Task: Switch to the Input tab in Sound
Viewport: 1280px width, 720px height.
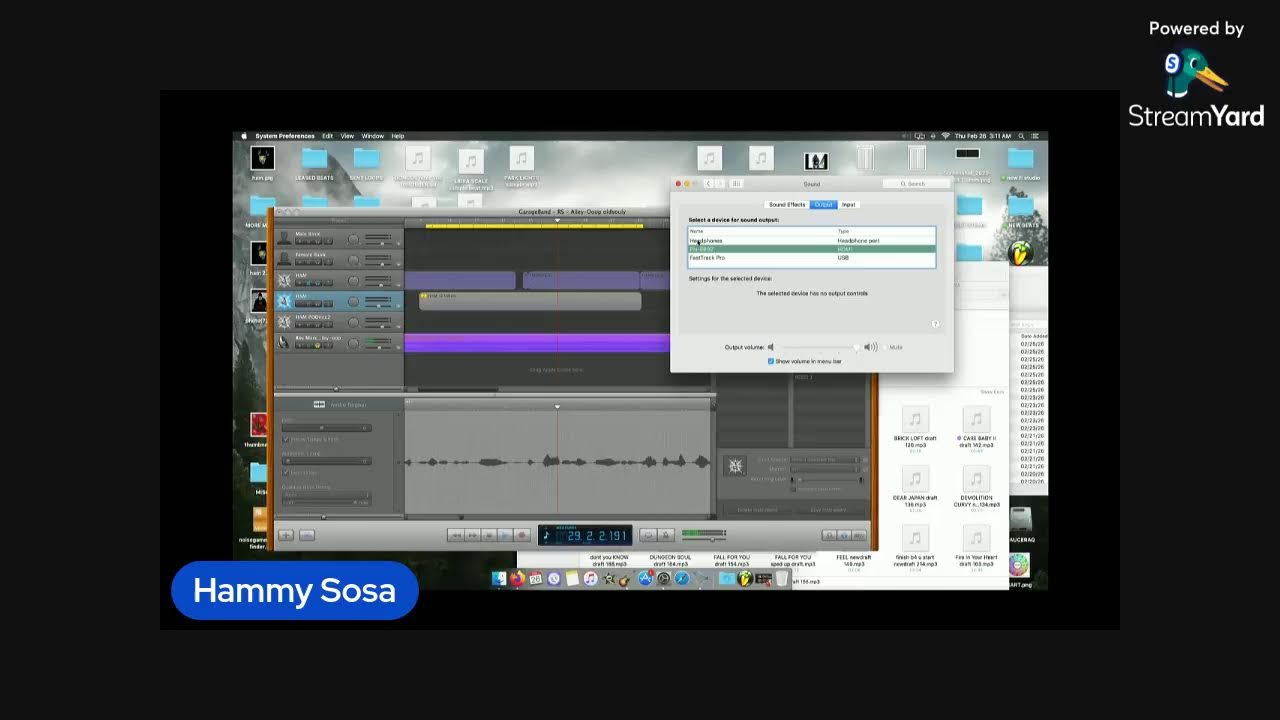Action: 848,204
